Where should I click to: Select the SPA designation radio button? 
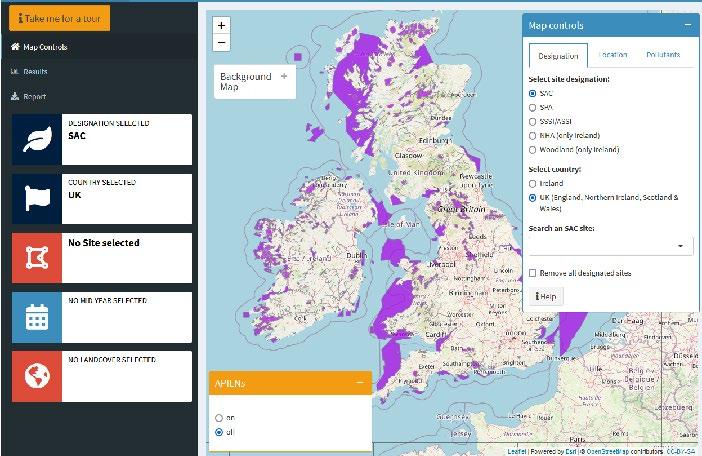point(533,107)
